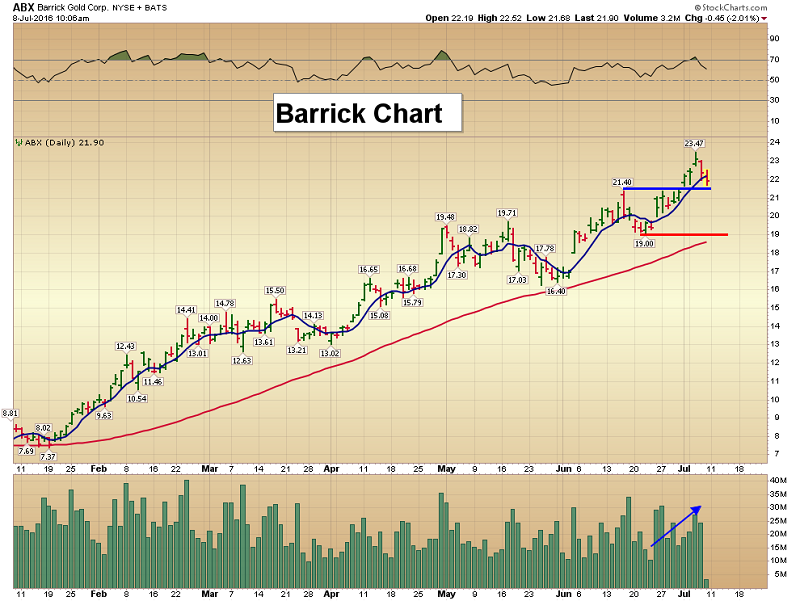Click the 21.40 price label
The width and height of the screenshot is (800, 601).
coord(622,182)
